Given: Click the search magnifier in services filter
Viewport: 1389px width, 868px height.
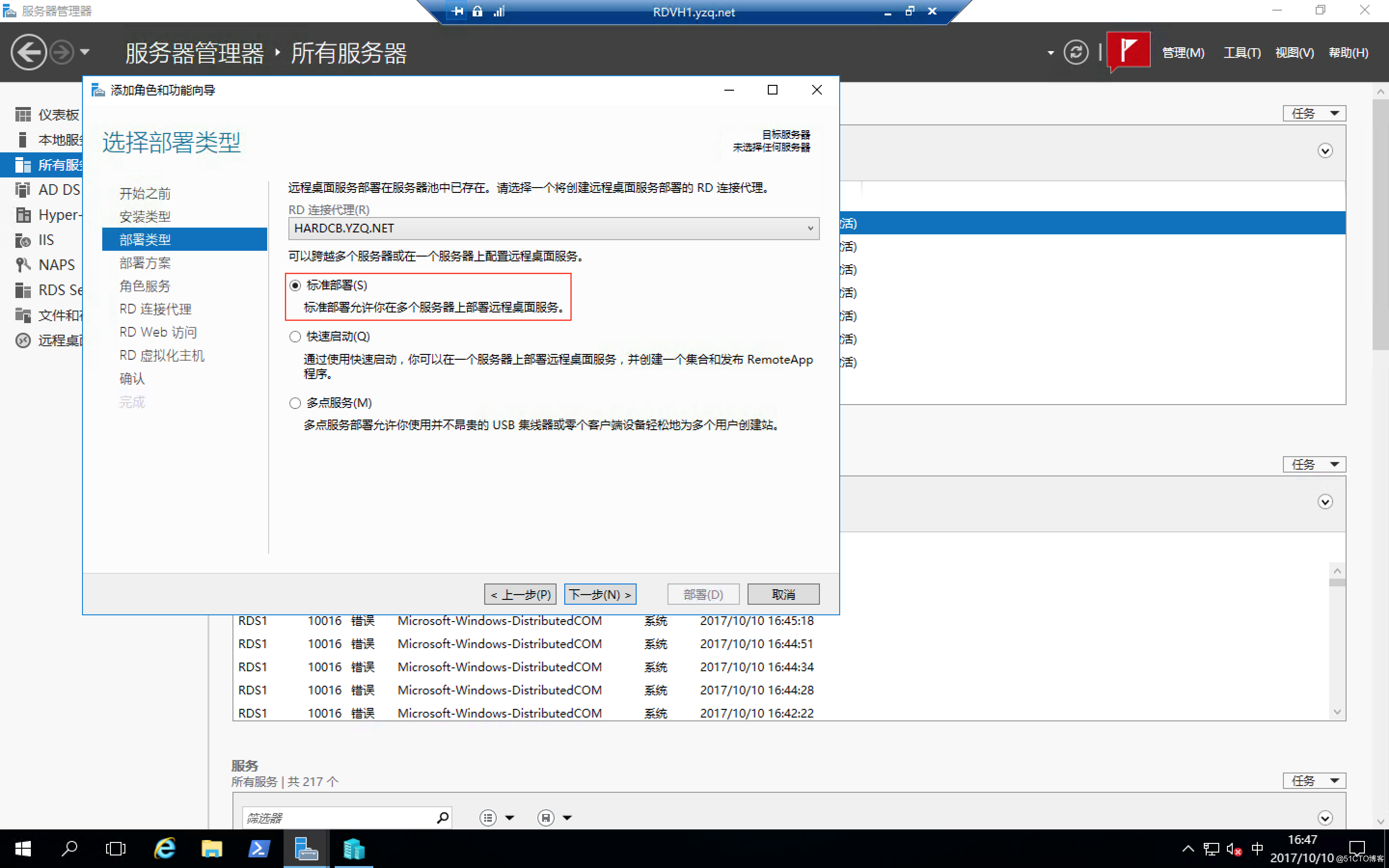Looking at the screenshot, I should (x=443, y=817).
